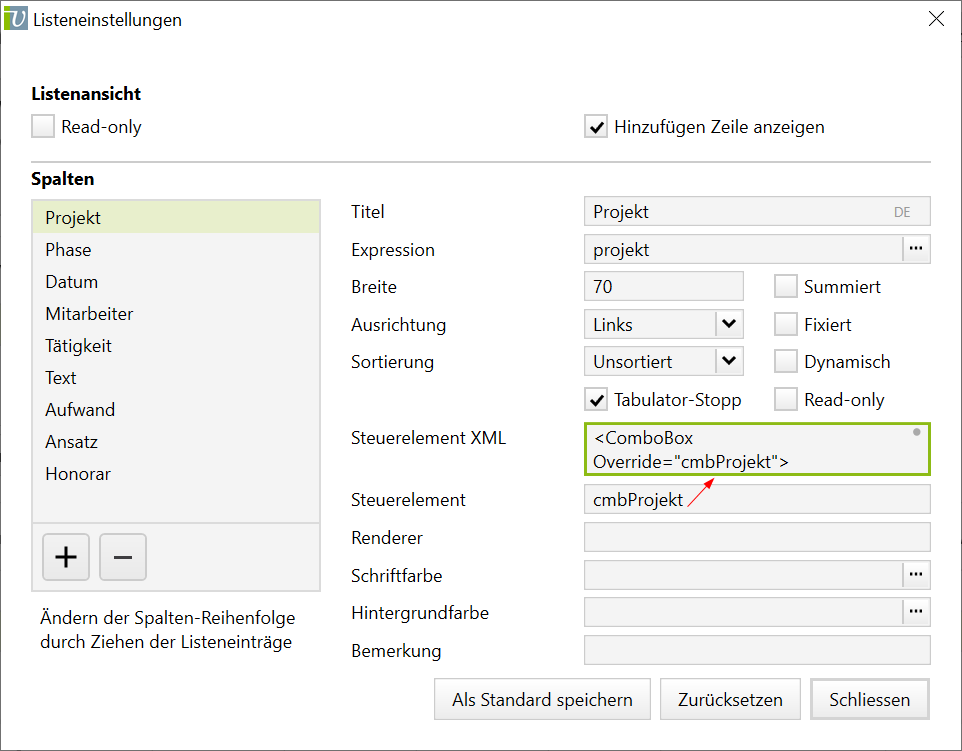This screenshot has width=962, height=751.
Task: Select the Honorar column entry
Action: coord(77,474)
